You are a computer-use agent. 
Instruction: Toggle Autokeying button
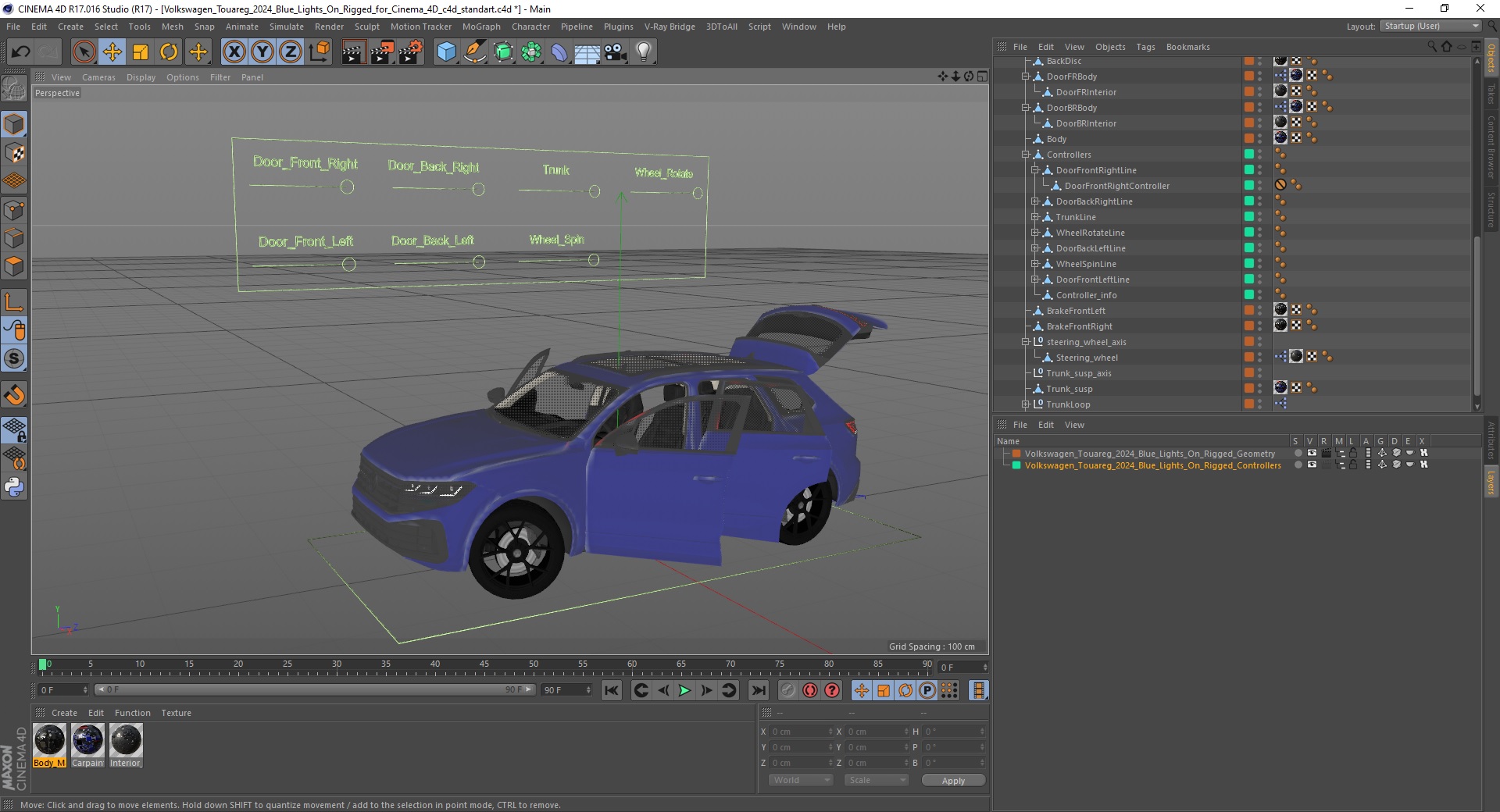point(810,690)
